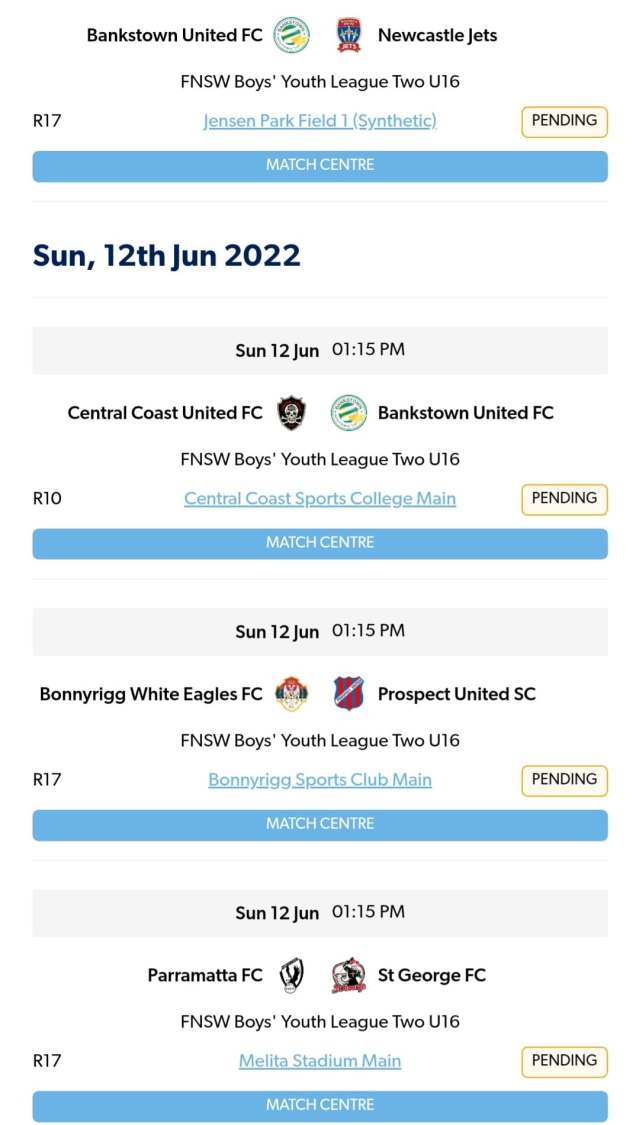Click the R17 label on the Bonnyrigg fixture
The height and width of the screenshot is (1125, 636).
(45, 780)
